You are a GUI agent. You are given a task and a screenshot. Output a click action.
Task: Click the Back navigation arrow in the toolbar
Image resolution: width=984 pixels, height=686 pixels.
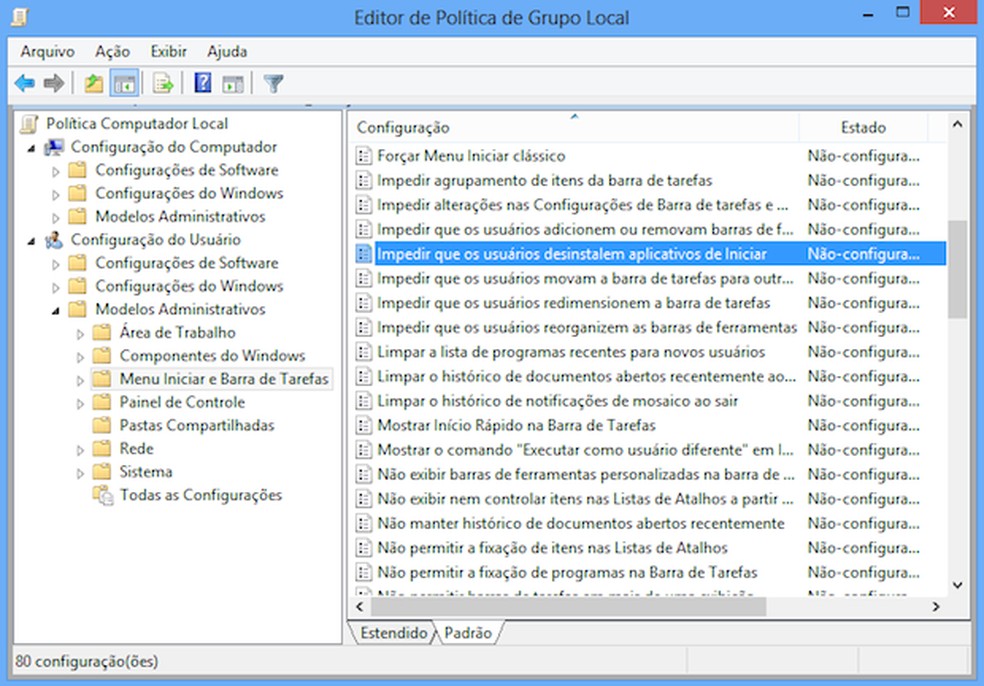click(24, 82)
